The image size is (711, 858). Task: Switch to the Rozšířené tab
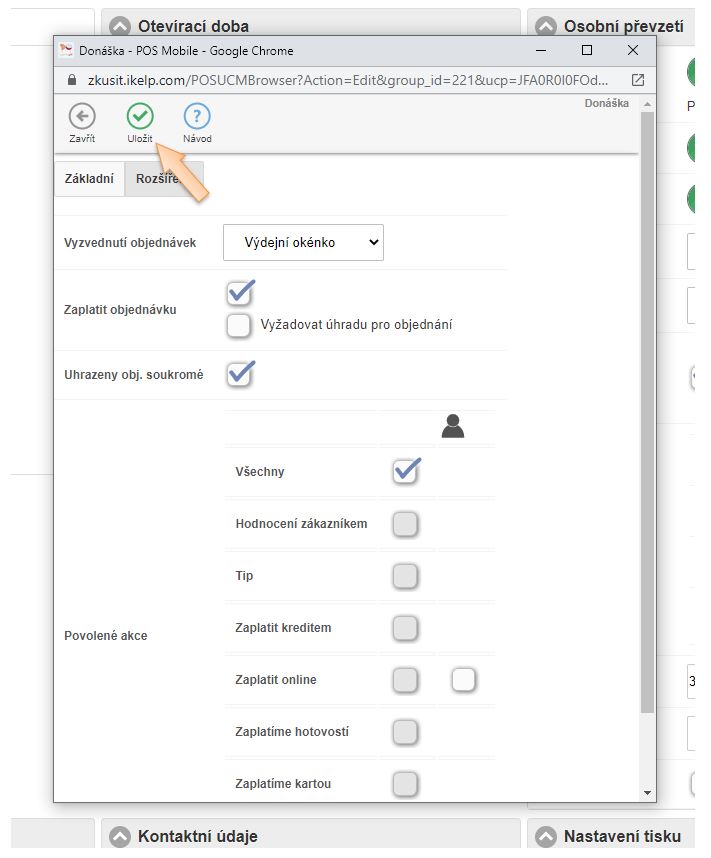click(x=163, y=178)
